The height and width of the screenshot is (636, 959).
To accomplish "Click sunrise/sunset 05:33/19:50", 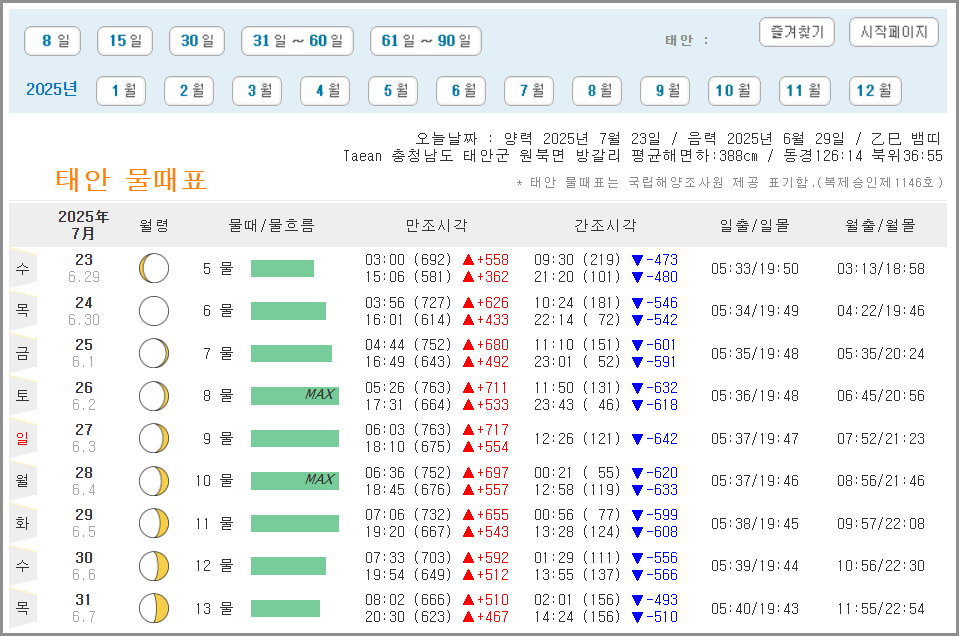I will (755, 268).
